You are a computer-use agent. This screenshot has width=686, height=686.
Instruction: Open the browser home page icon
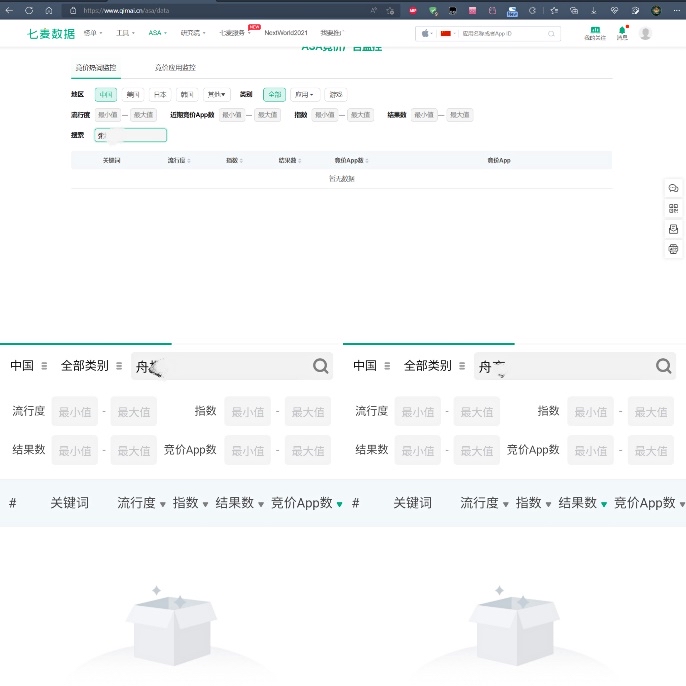coord(49,10)
